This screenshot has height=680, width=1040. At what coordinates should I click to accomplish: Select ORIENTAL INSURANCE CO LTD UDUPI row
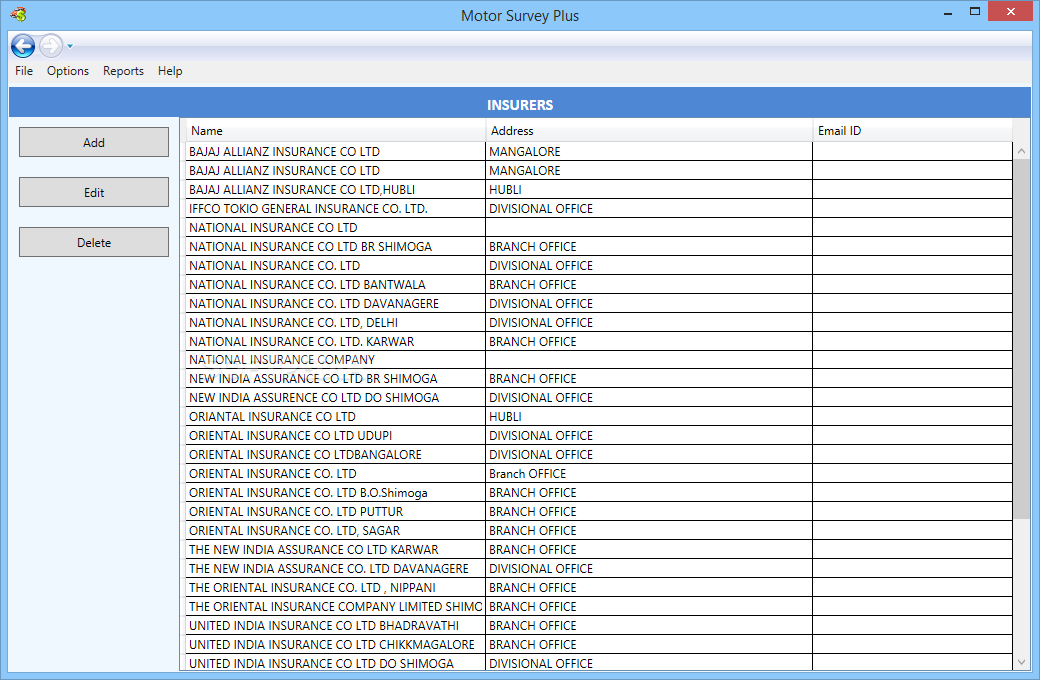click(599, 436)
